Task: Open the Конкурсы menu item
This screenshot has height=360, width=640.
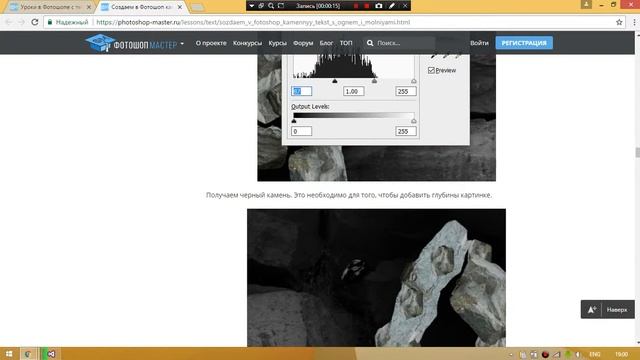Action: click(247, 43)
